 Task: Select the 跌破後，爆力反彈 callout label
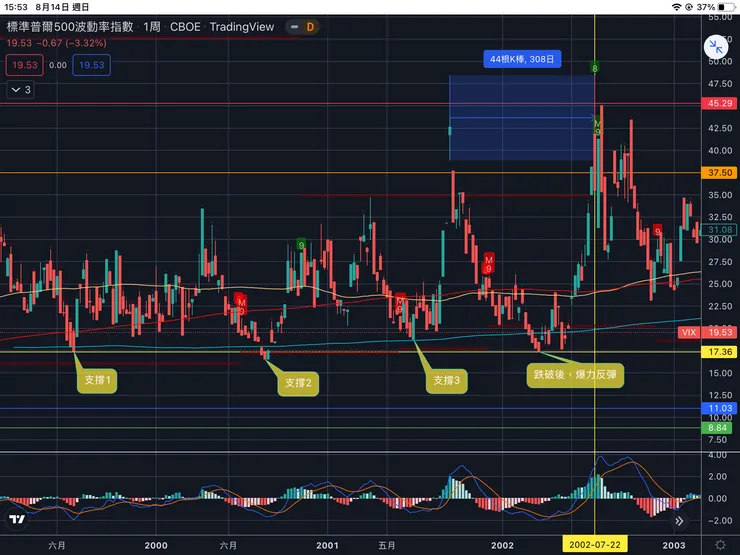(575, 375)
